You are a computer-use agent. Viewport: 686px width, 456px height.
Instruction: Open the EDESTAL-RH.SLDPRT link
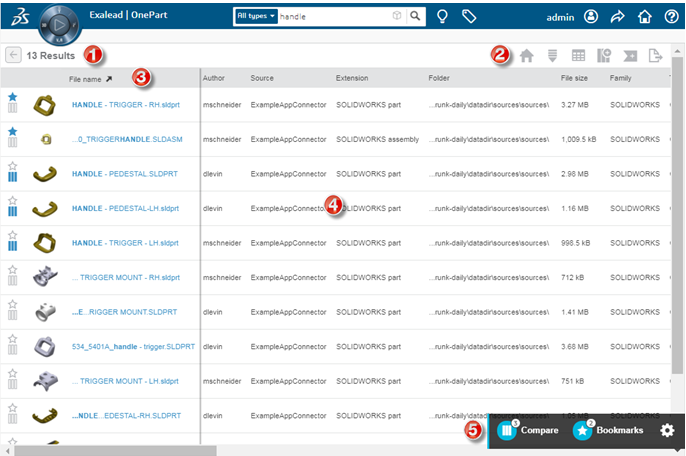(x=126, y=416)
